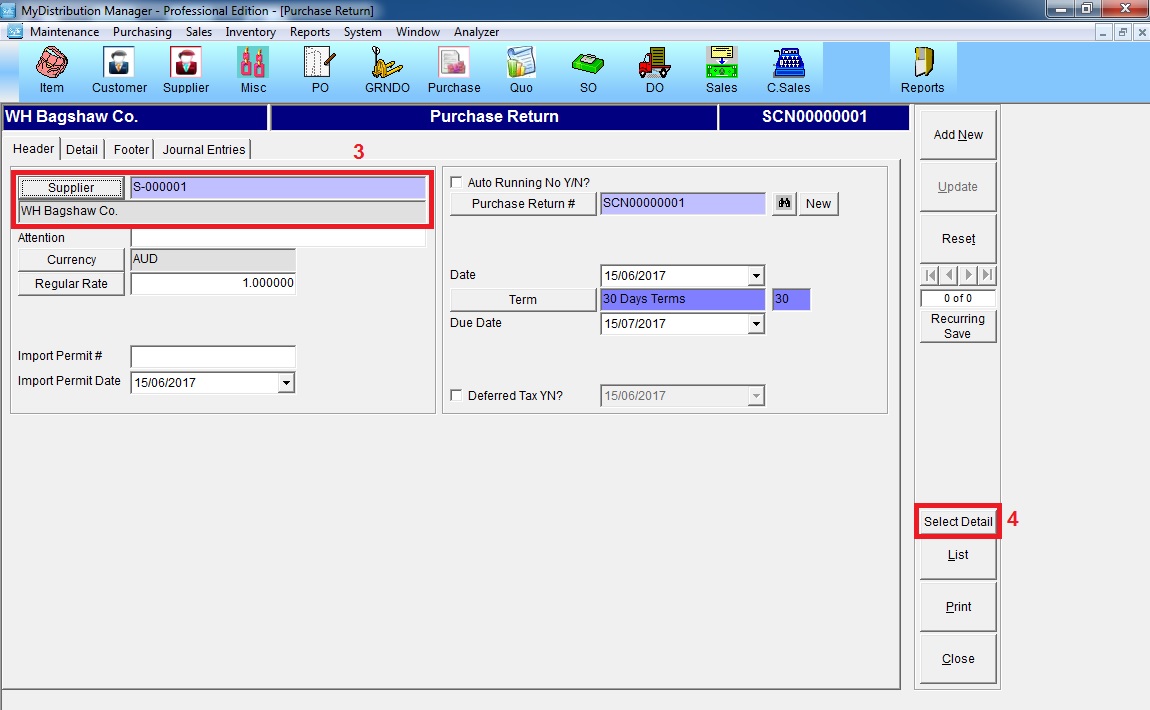Open the Reports toolbar icon
This screenshot has height=710, width=1150.
coord(922,69)
